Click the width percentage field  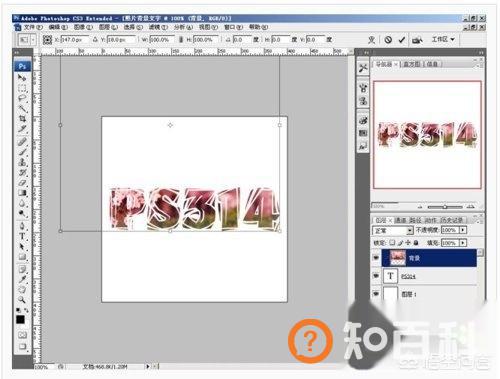[x=161, y=40]
